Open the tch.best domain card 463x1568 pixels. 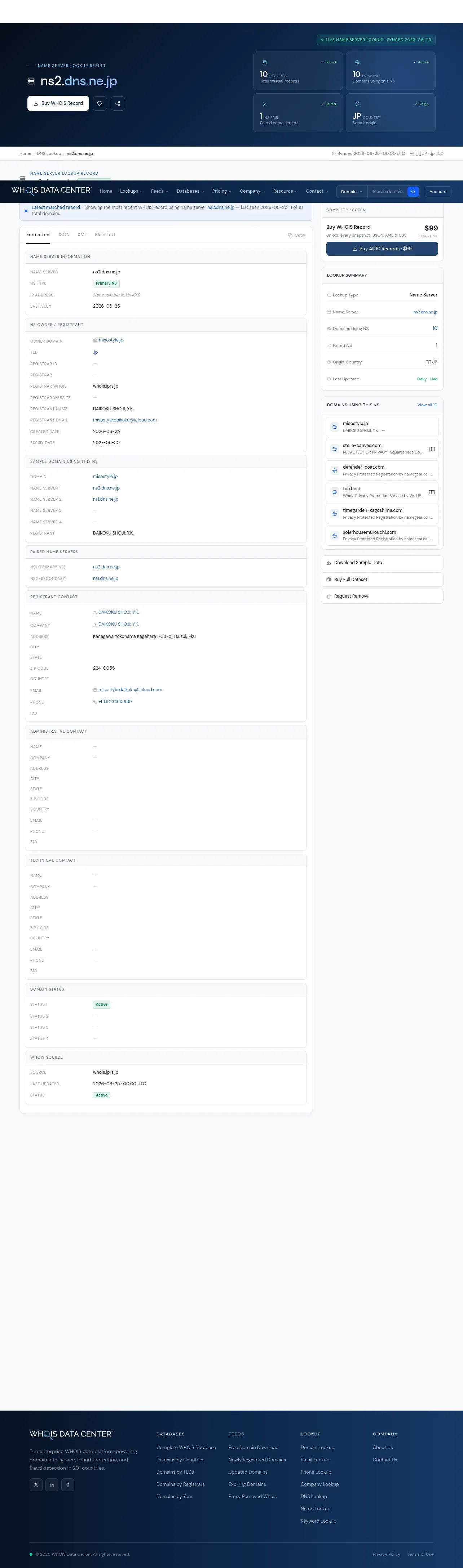tap(382, 492)
